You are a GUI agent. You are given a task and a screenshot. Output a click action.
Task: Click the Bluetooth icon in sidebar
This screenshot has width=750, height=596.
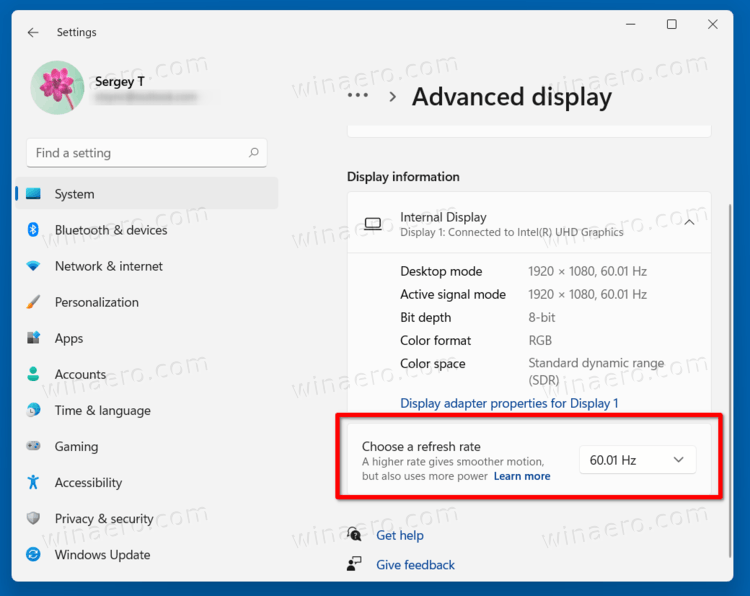click(33, 230)
